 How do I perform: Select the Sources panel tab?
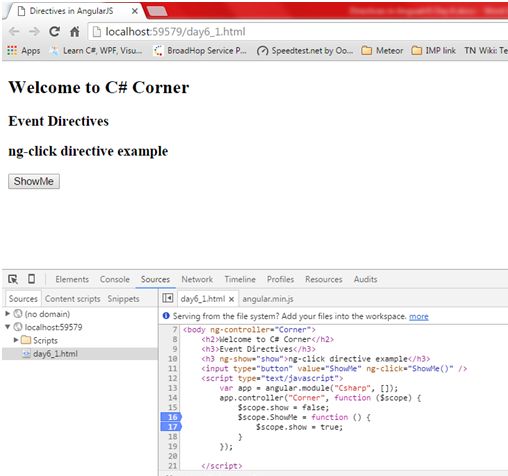click(155, 279)
